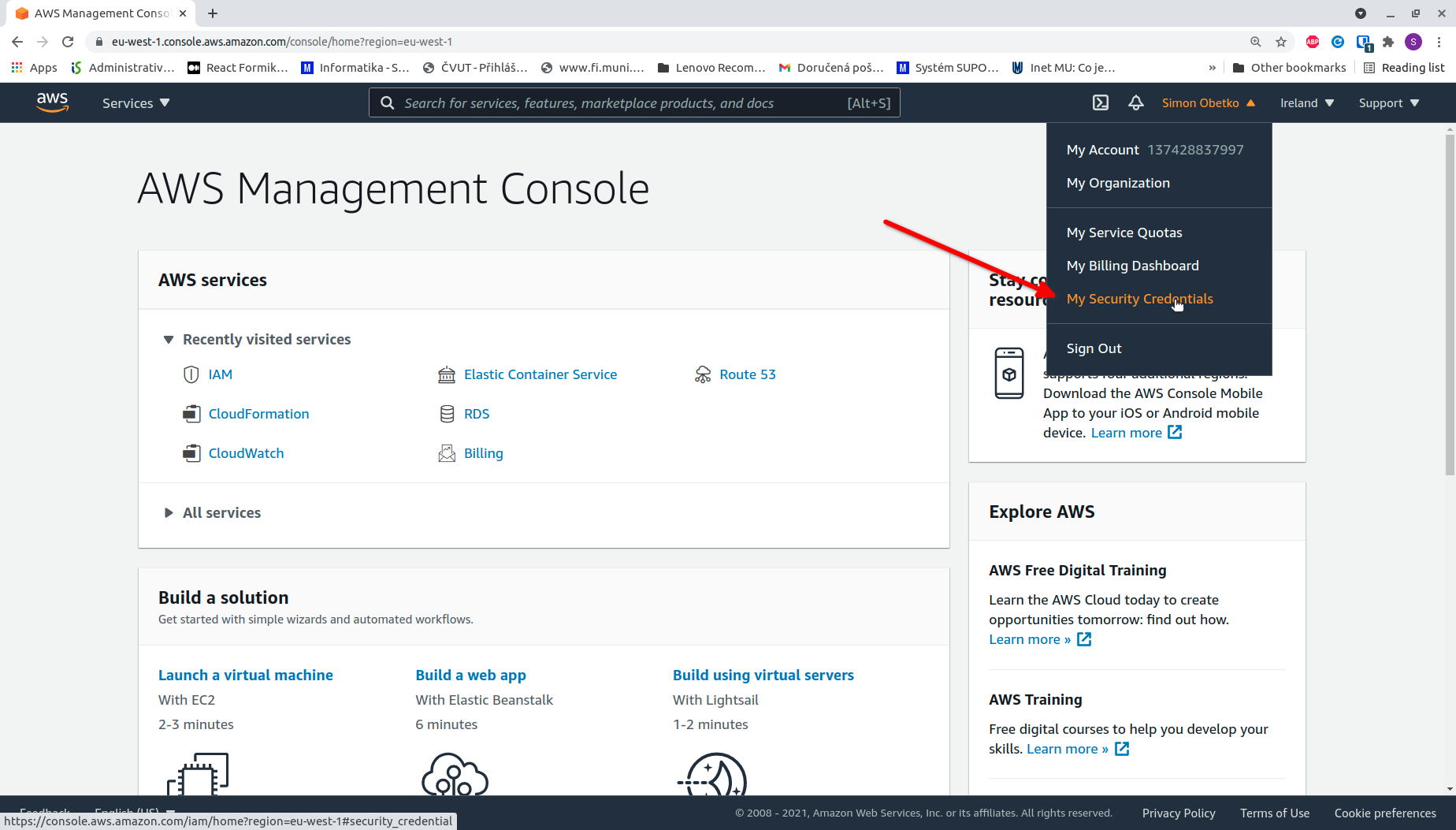The height and width of the screenshot is (830, 1456).
Task: Open Build using virtual servers link
Action: click(763, 676)
